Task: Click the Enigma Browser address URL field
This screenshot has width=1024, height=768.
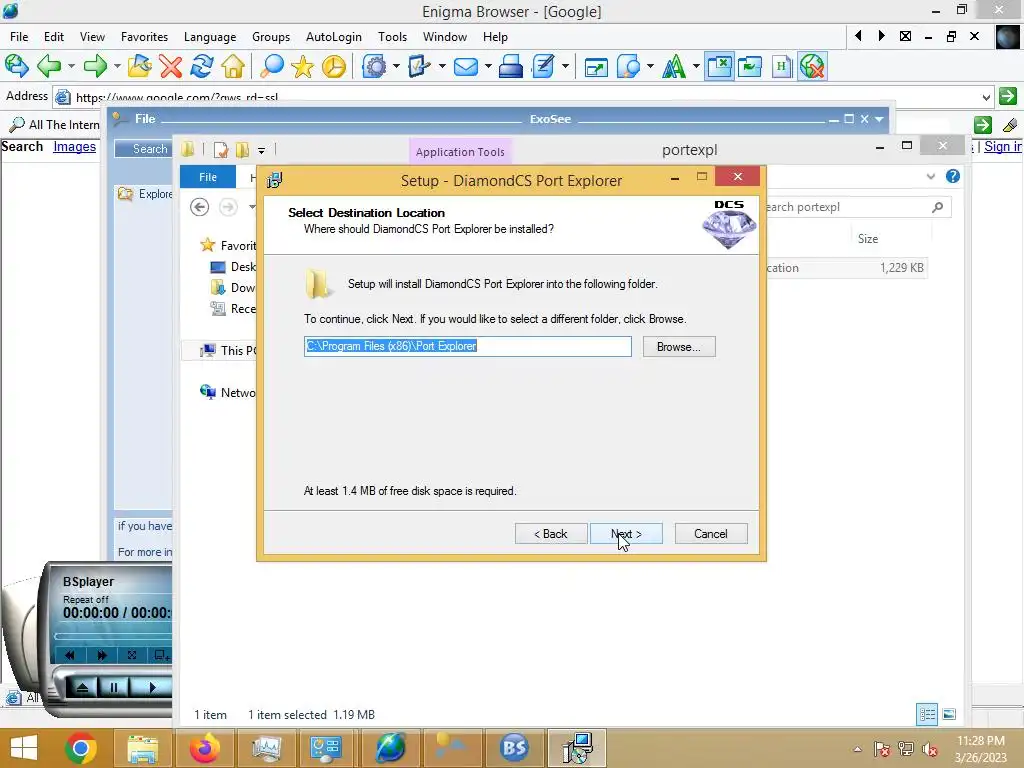Action: 522,97
